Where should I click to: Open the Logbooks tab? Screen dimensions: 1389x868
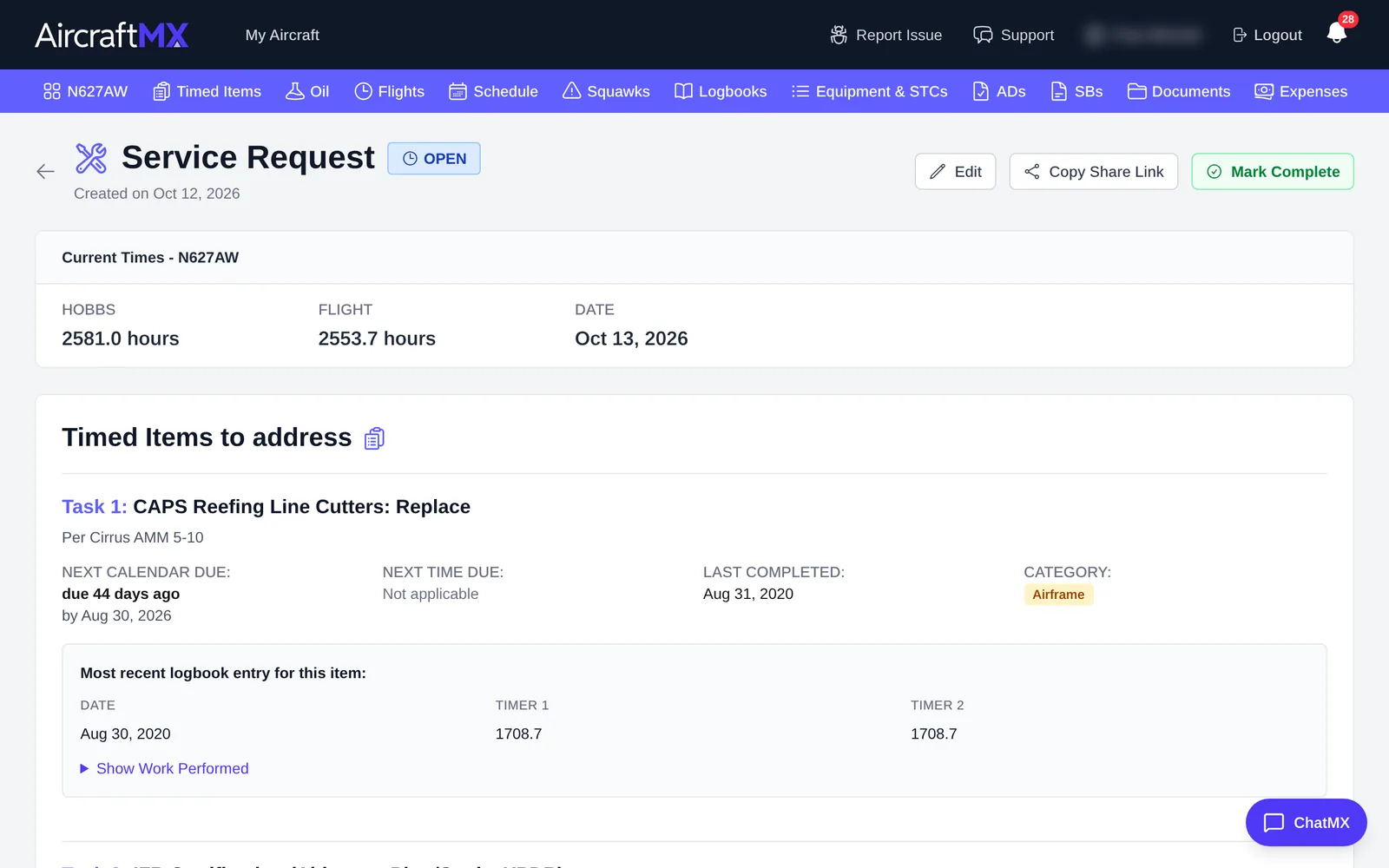[x=721, y=91]
